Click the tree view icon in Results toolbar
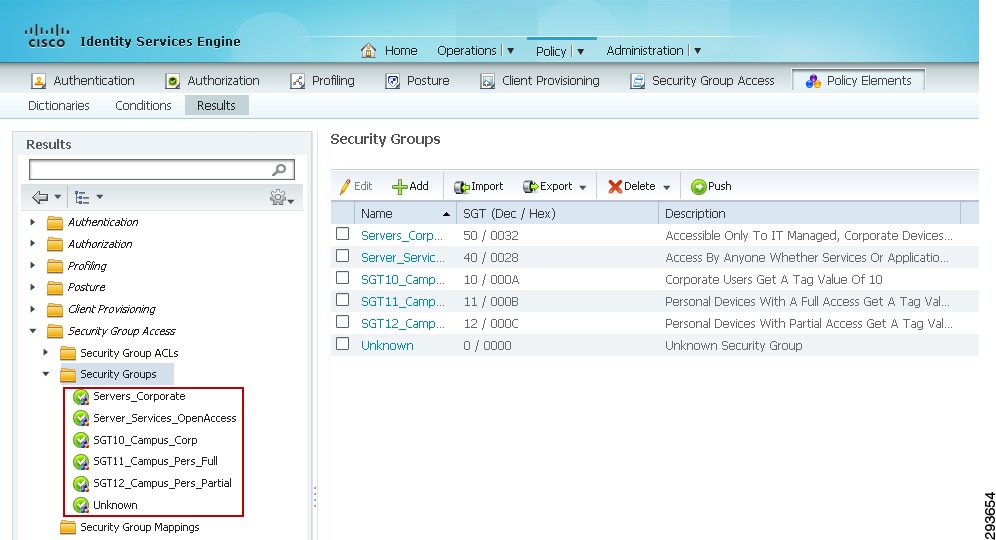Viewport: 996px width, 540px height. [x=82, y=198]
